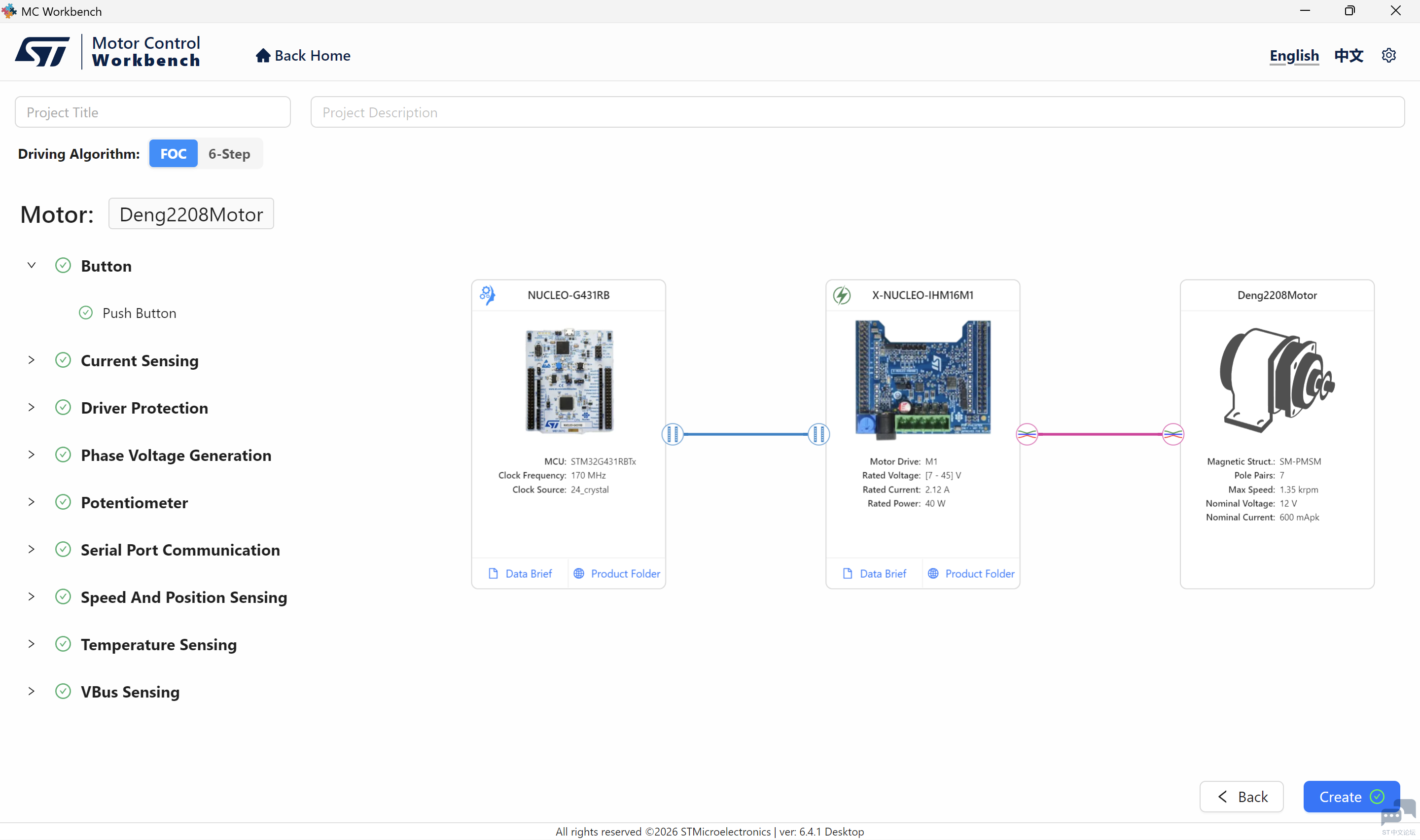Minimize the MC Workbench window
This screenshot has width=1420, height=840.
pos(1305,11)
